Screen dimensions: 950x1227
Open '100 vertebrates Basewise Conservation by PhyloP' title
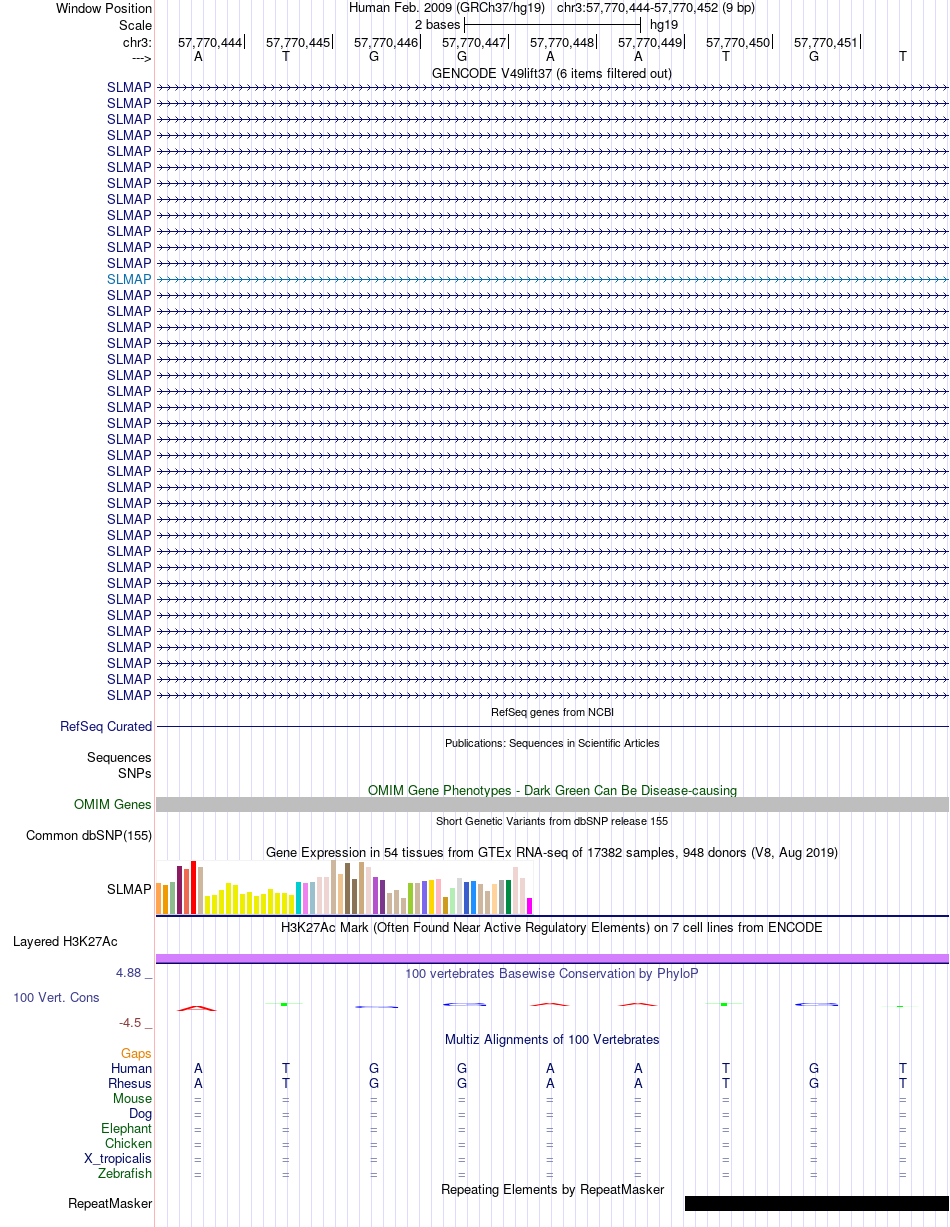[552, 973]
